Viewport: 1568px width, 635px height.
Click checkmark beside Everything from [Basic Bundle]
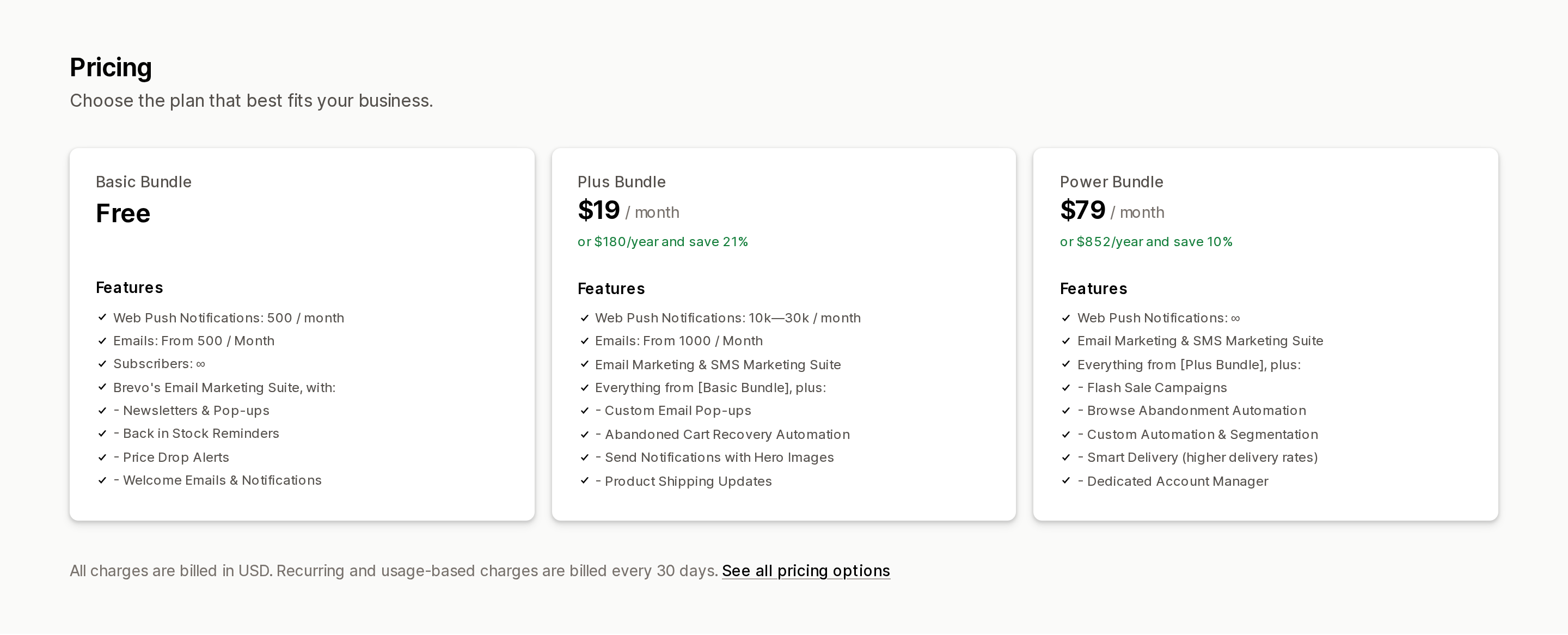584,388
